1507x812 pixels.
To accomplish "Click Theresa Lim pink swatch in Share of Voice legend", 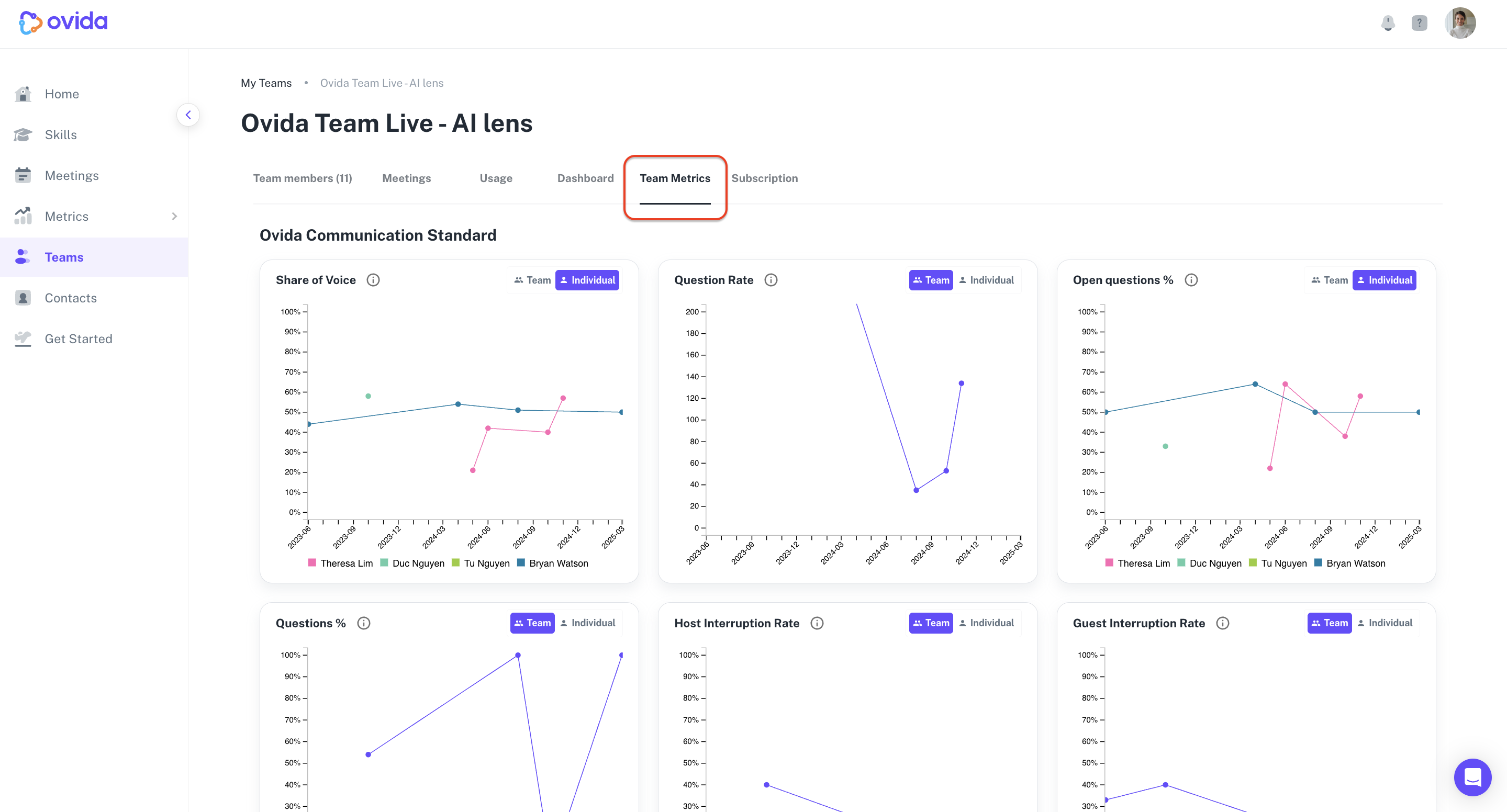I will [312, 563].
